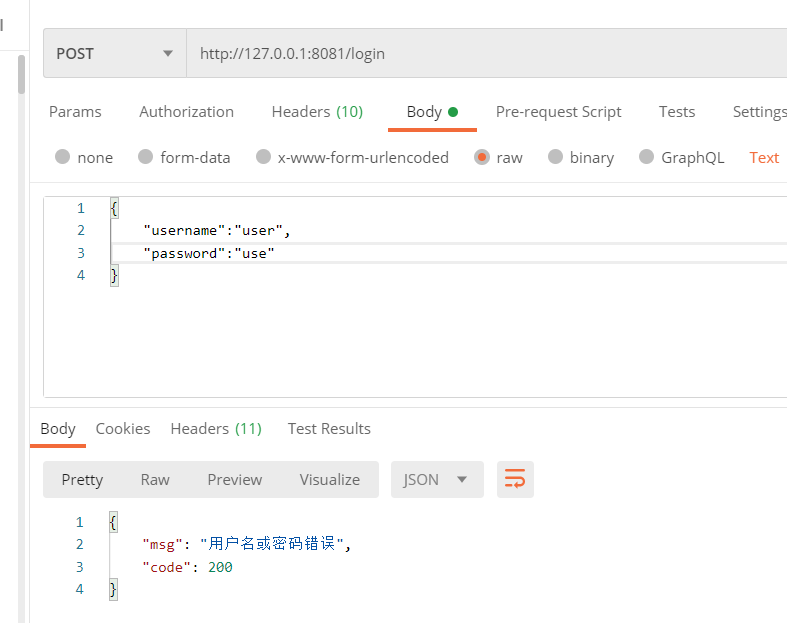The image size is (787, 623).
Task: Open the Tests tab
Action: tap(677, 112)
